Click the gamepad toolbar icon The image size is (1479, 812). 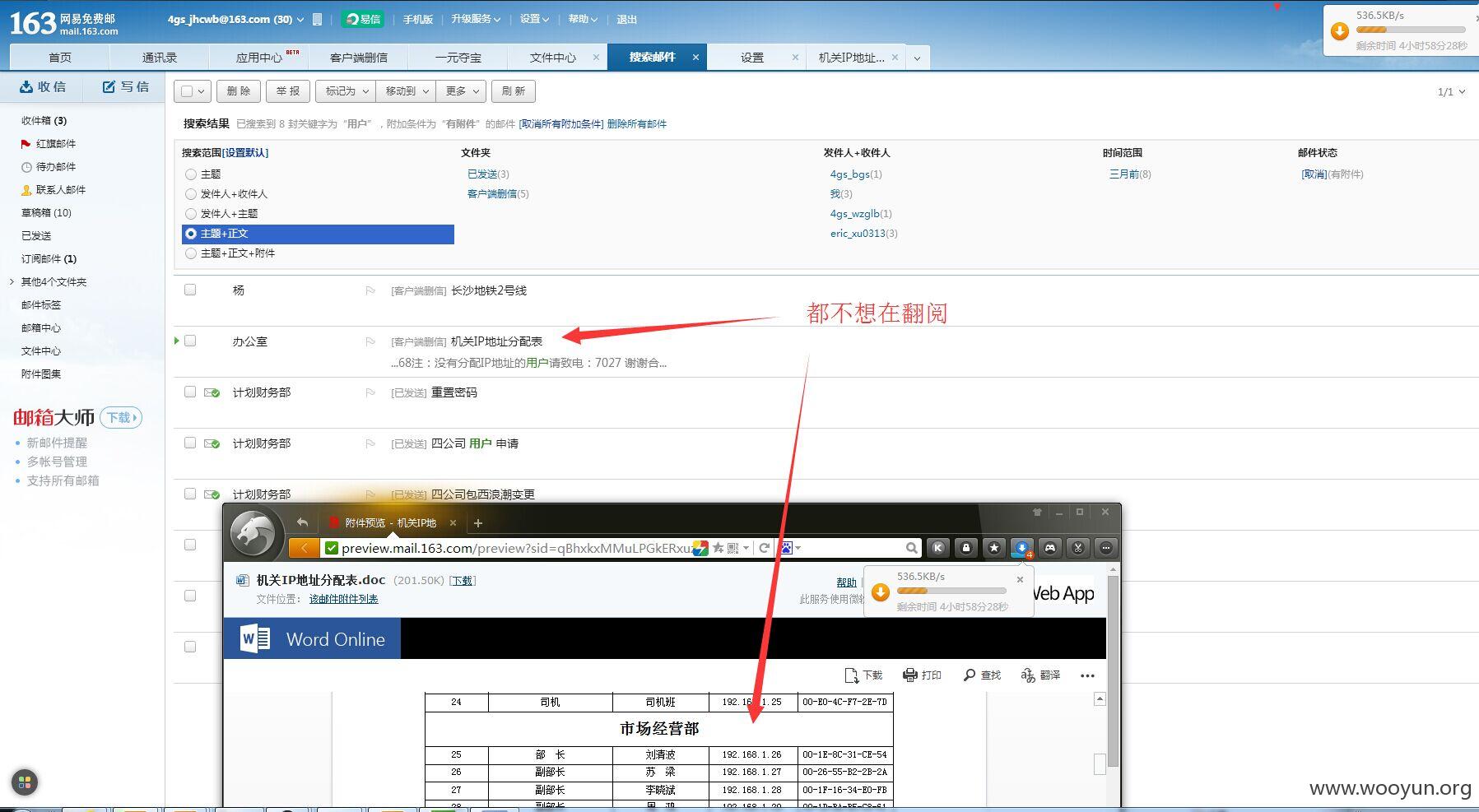[x=1050, y=548]
